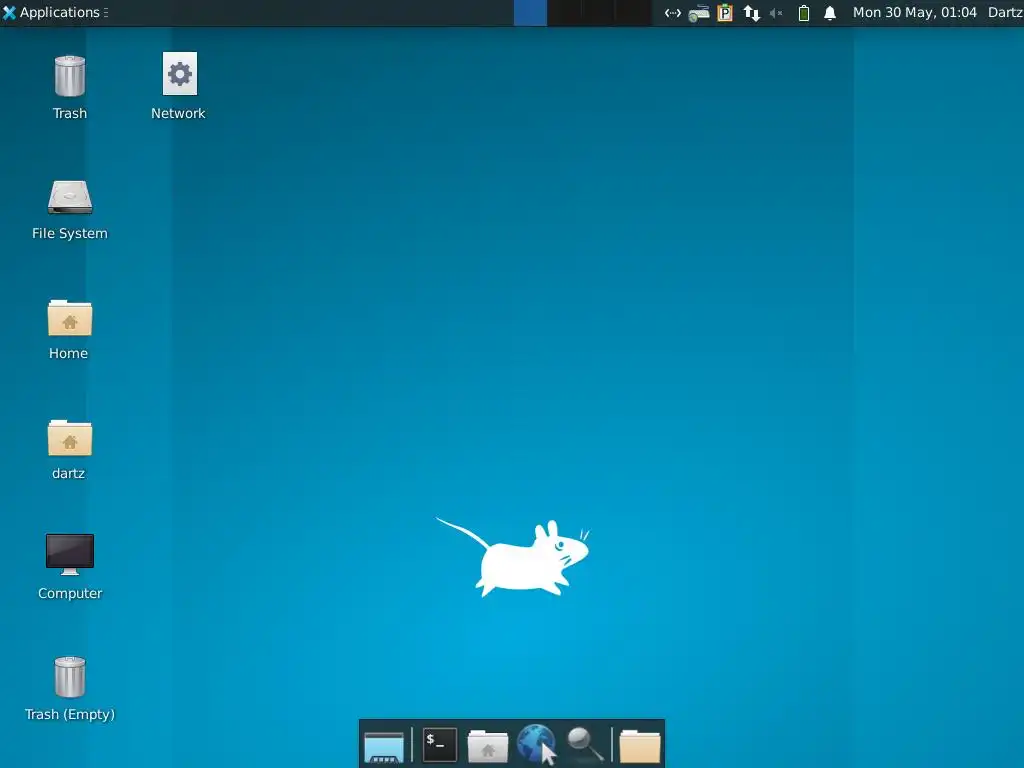Open the Dartz user menu
This screenshot has width=1024, height=768.
(1005, 12)
